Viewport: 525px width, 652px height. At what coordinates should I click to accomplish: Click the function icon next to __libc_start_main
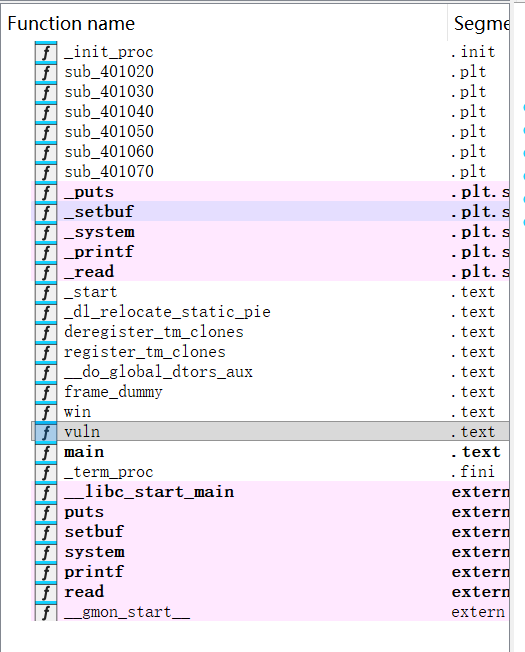(x=46, y=491)
